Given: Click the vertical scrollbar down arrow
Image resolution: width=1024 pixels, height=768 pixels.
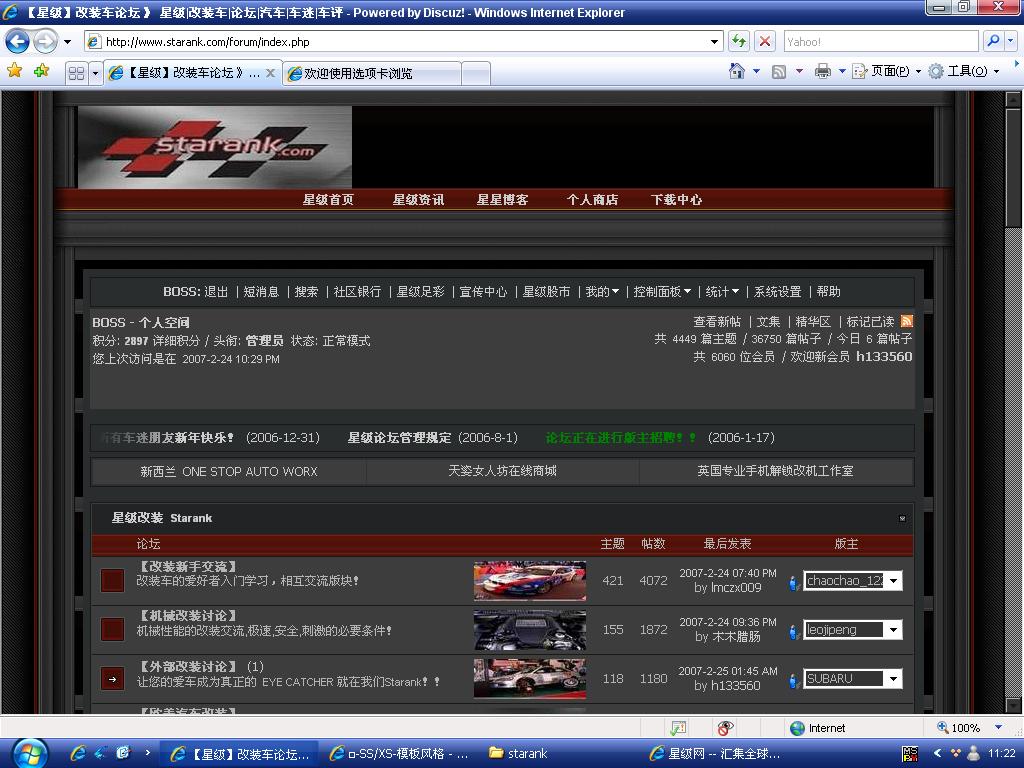Looking at the screenshot, I should click(x=1013, y=705).
